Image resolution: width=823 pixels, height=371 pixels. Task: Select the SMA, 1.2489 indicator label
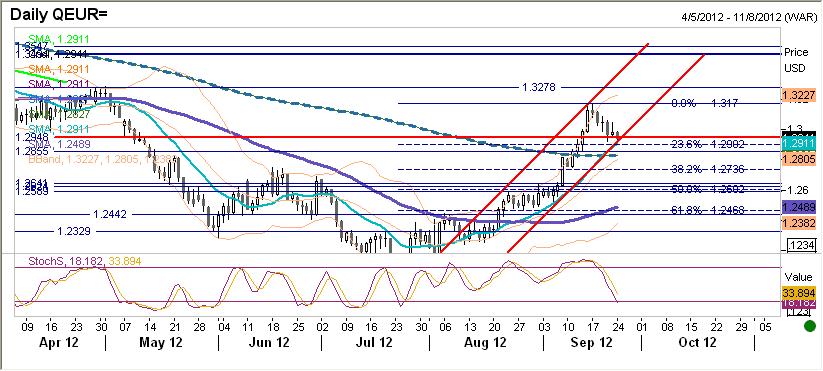59,144
